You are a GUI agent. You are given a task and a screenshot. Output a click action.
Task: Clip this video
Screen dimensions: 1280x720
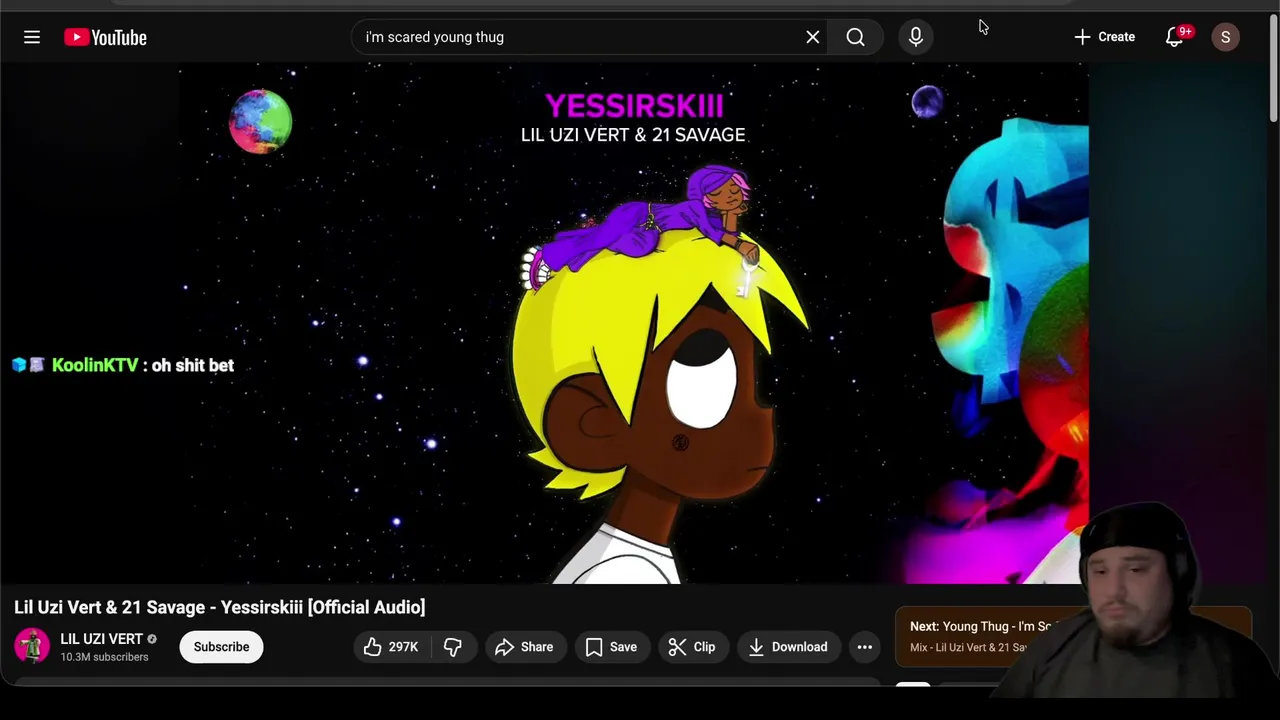click(692, 647)
